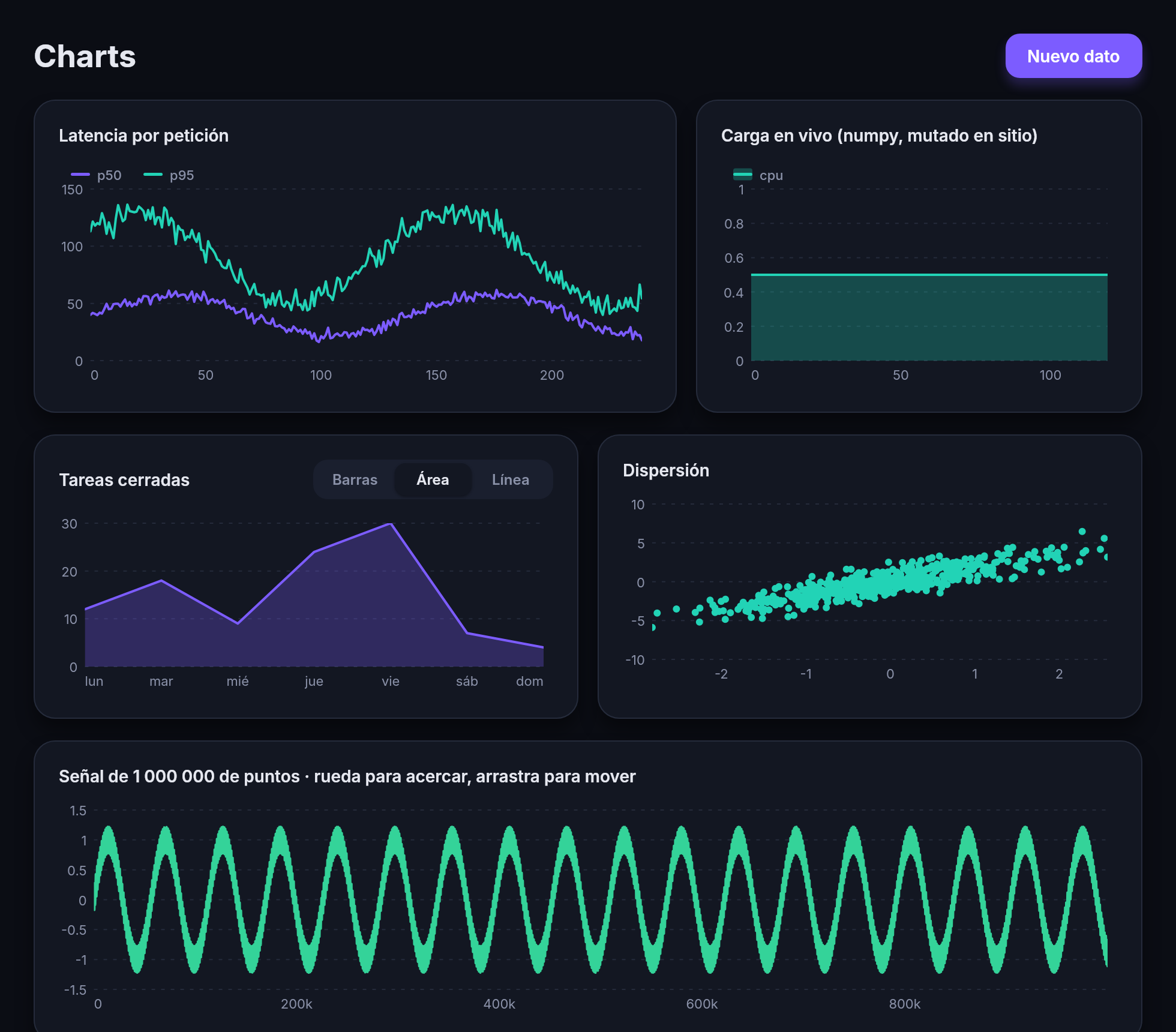The height and width of the screenshot is (1032, 1176).
Task: Click the Carga en vivo chart title
Action: click(879, 136)
